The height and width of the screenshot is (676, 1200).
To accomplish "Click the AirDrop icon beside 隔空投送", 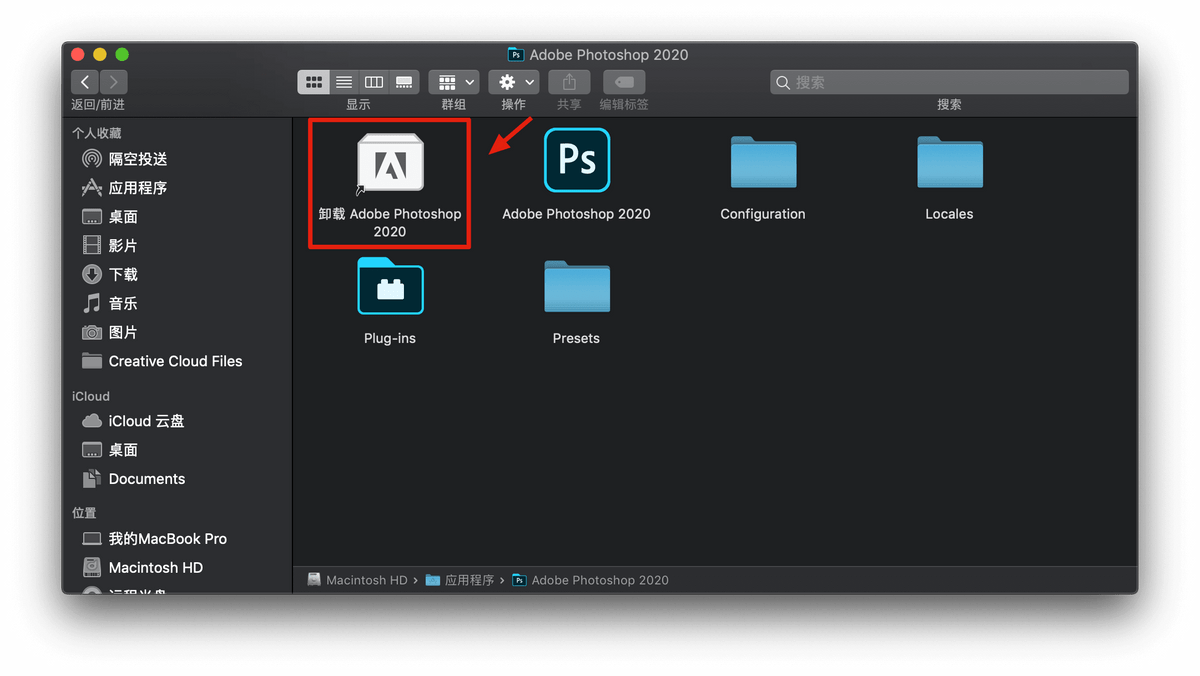I will pos(92,159).
